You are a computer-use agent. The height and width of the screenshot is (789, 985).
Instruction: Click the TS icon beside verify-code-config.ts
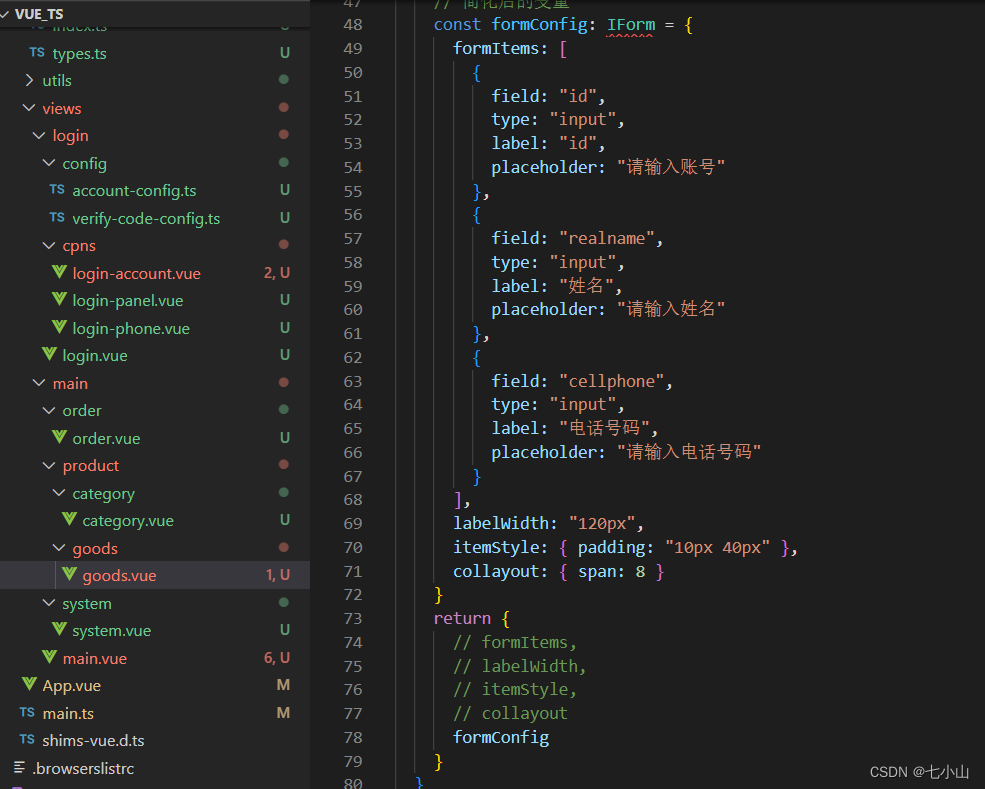click(x=57, y=218)
